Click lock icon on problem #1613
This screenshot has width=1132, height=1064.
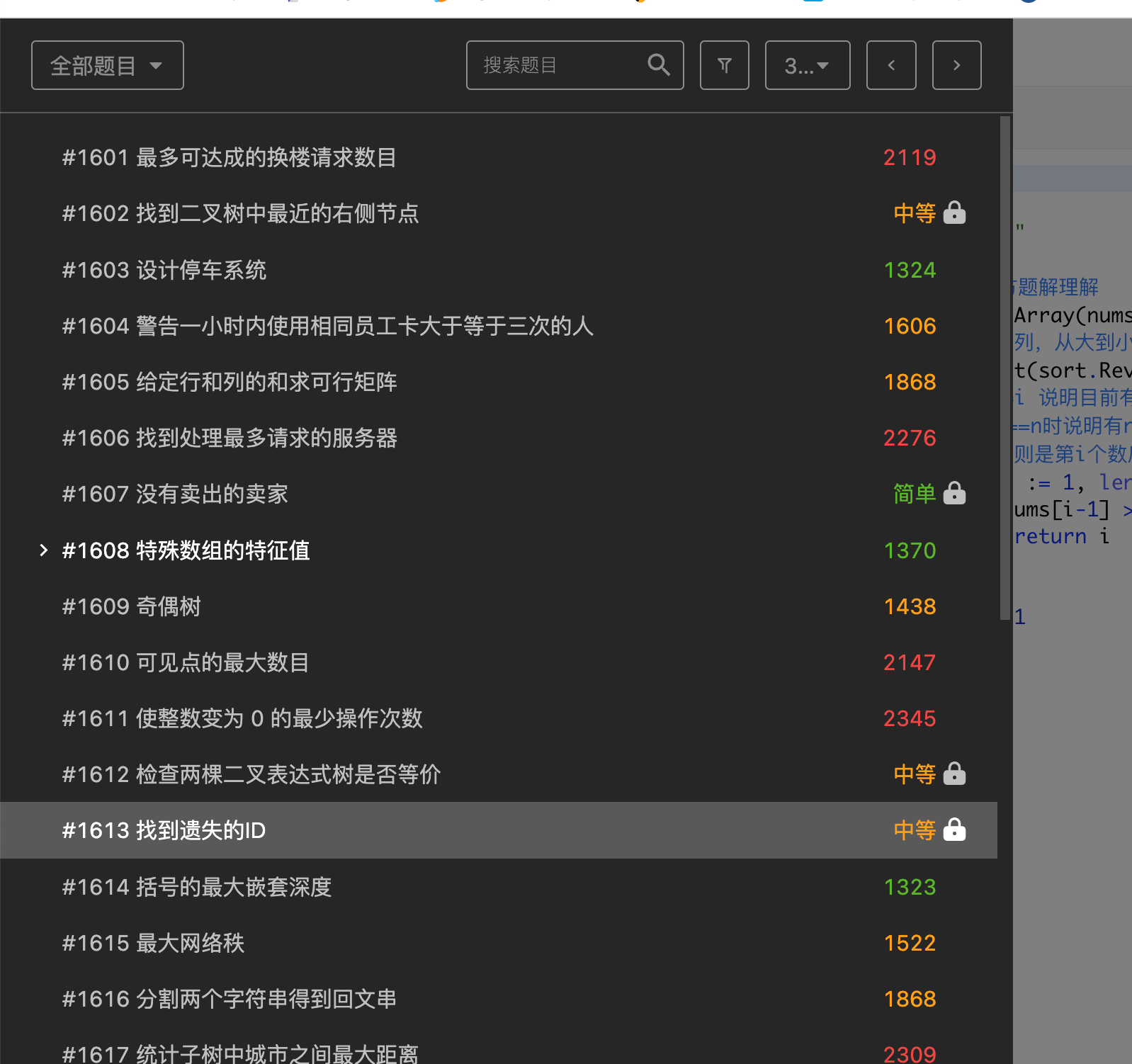tap(954, 830)
